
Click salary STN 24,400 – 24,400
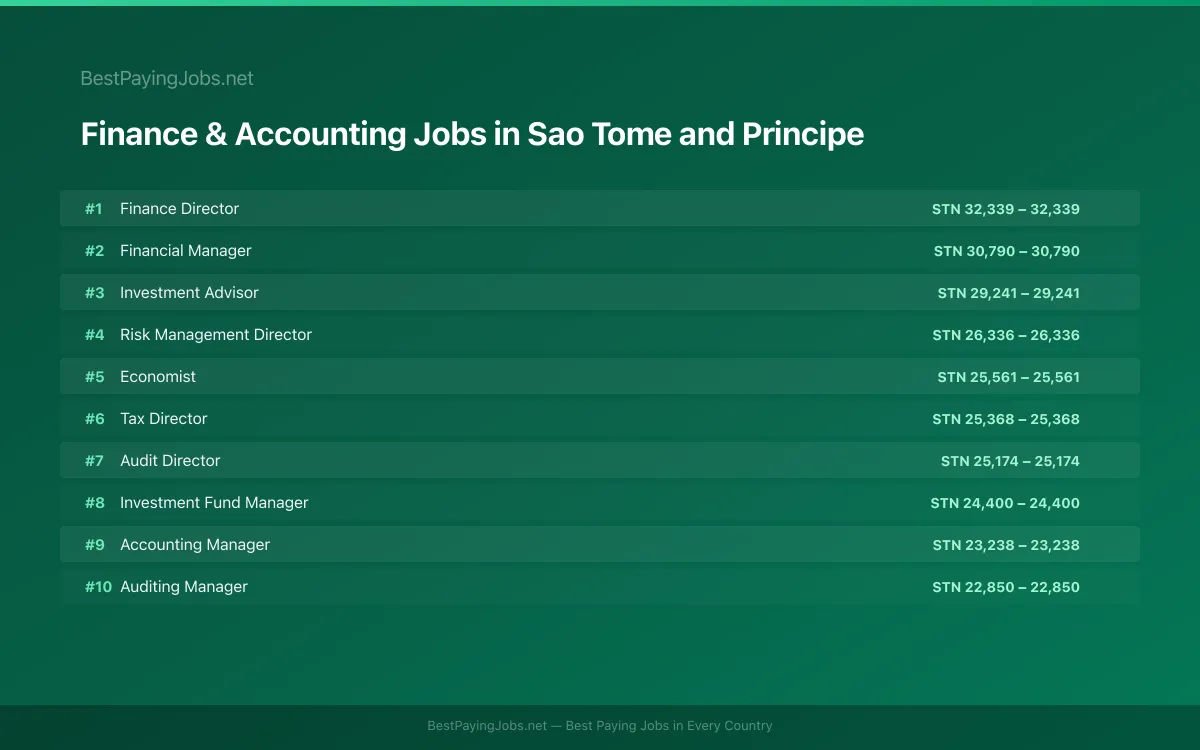click(x=1005, y=503)
